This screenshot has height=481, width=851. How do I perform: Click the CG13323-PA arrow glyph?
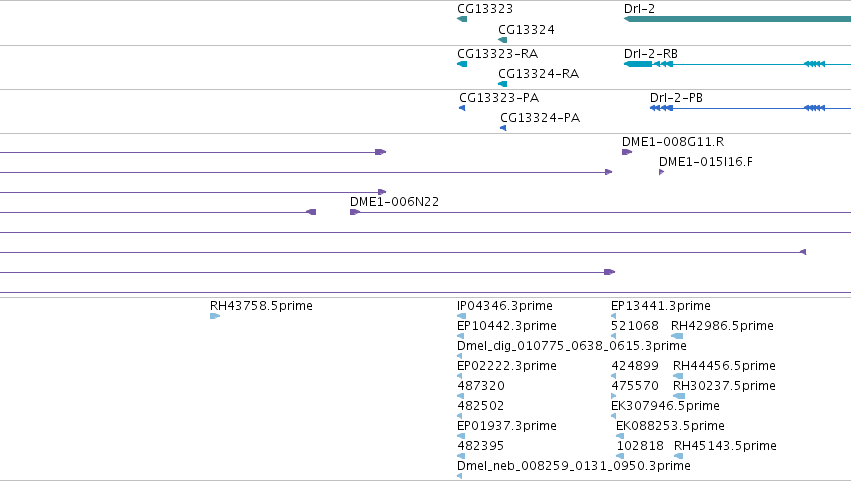coord(462,108)
